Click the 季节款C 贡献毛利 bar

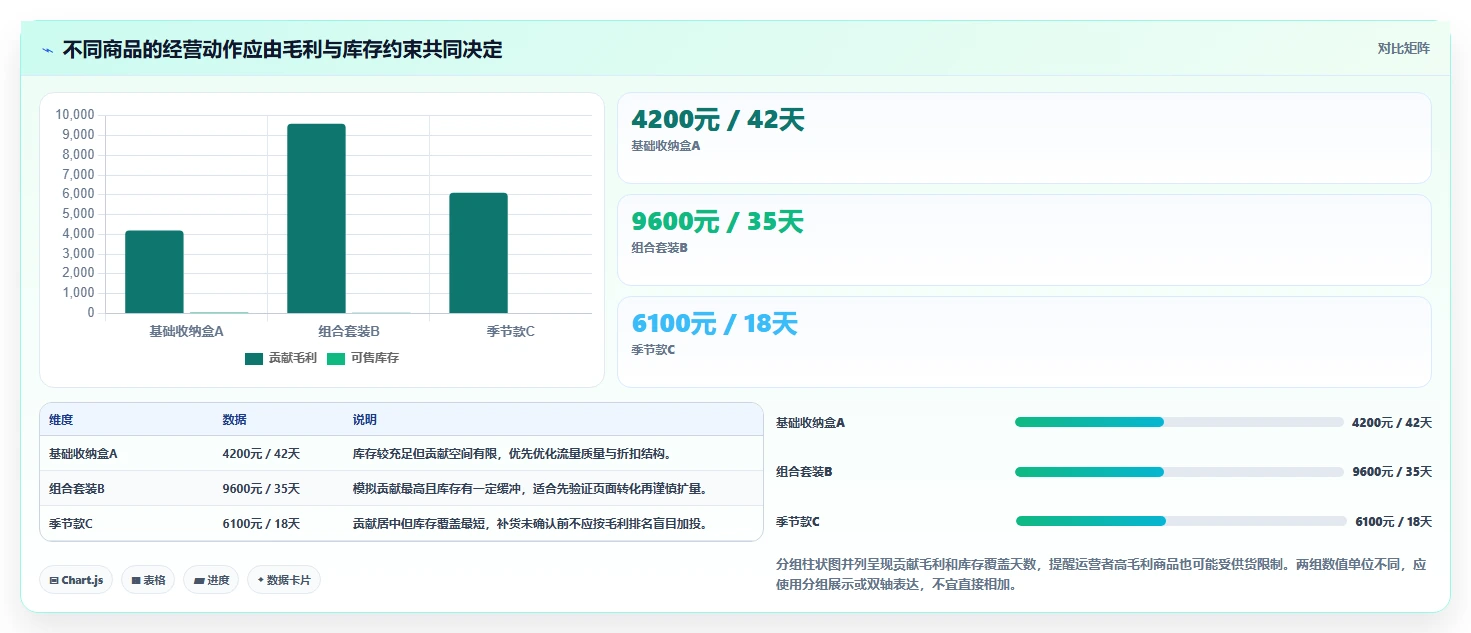[478, 253]
